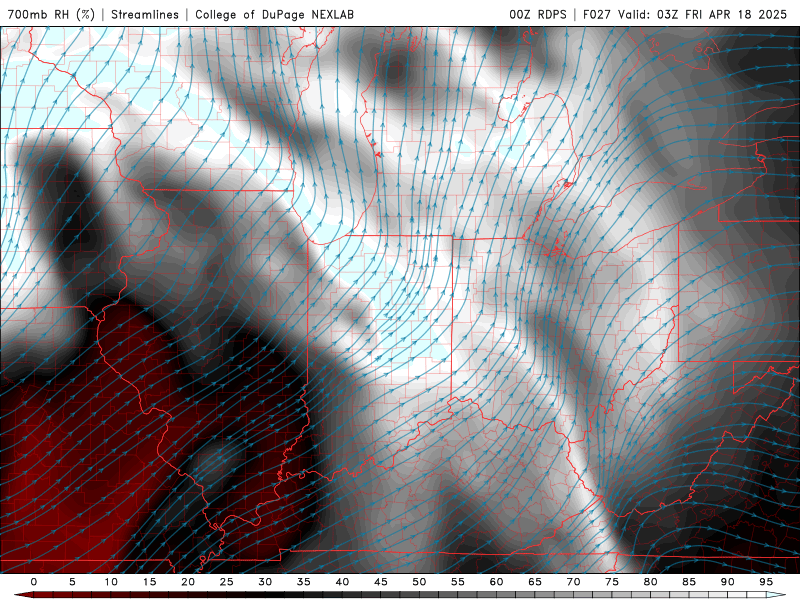The image size is (800, 600).
Task: Click the colorbar label "0"
Action: click(x=34, y=582)
